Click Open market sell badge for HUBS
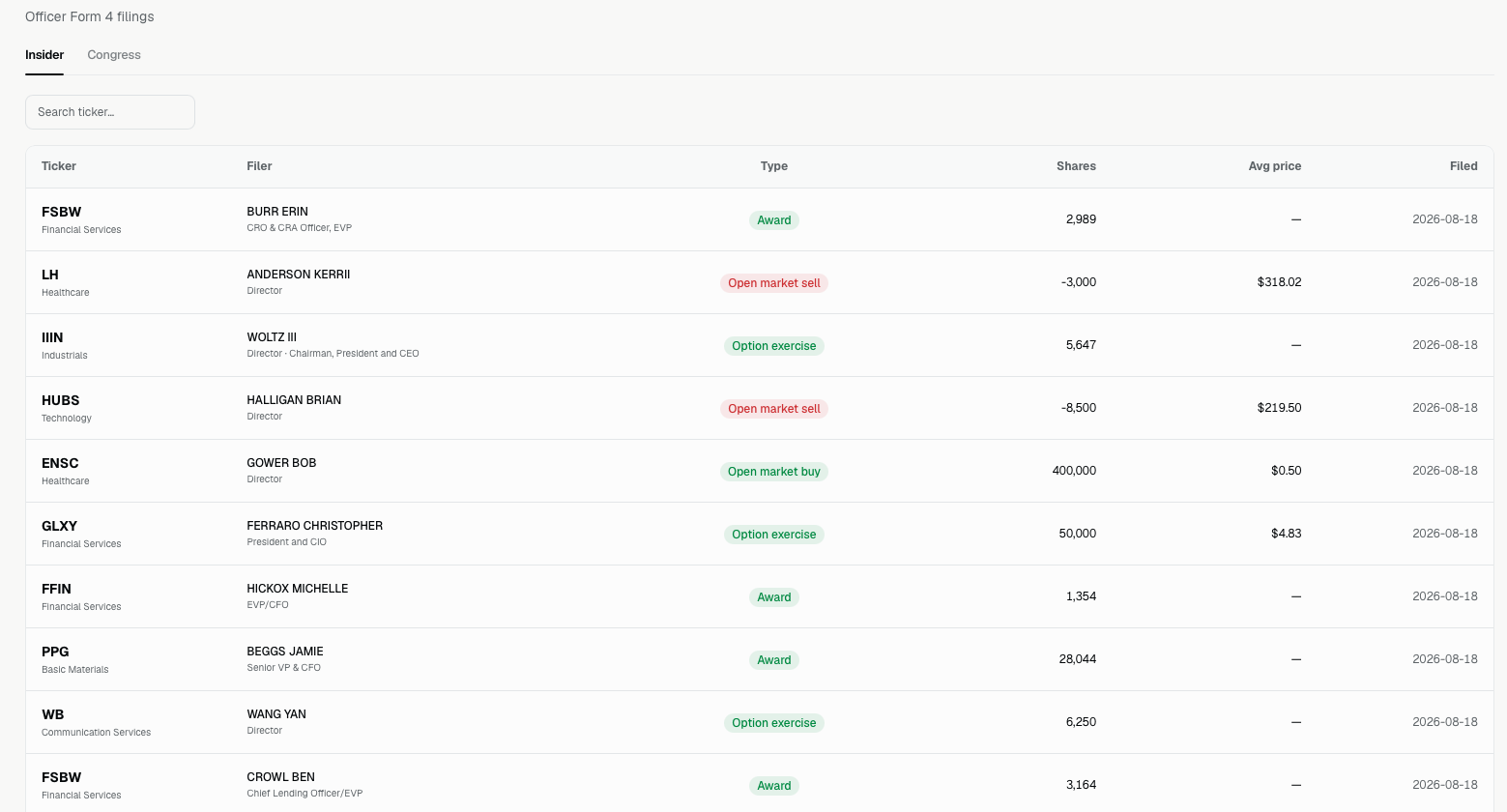1507x812 pixels. (x=774, y=409)
